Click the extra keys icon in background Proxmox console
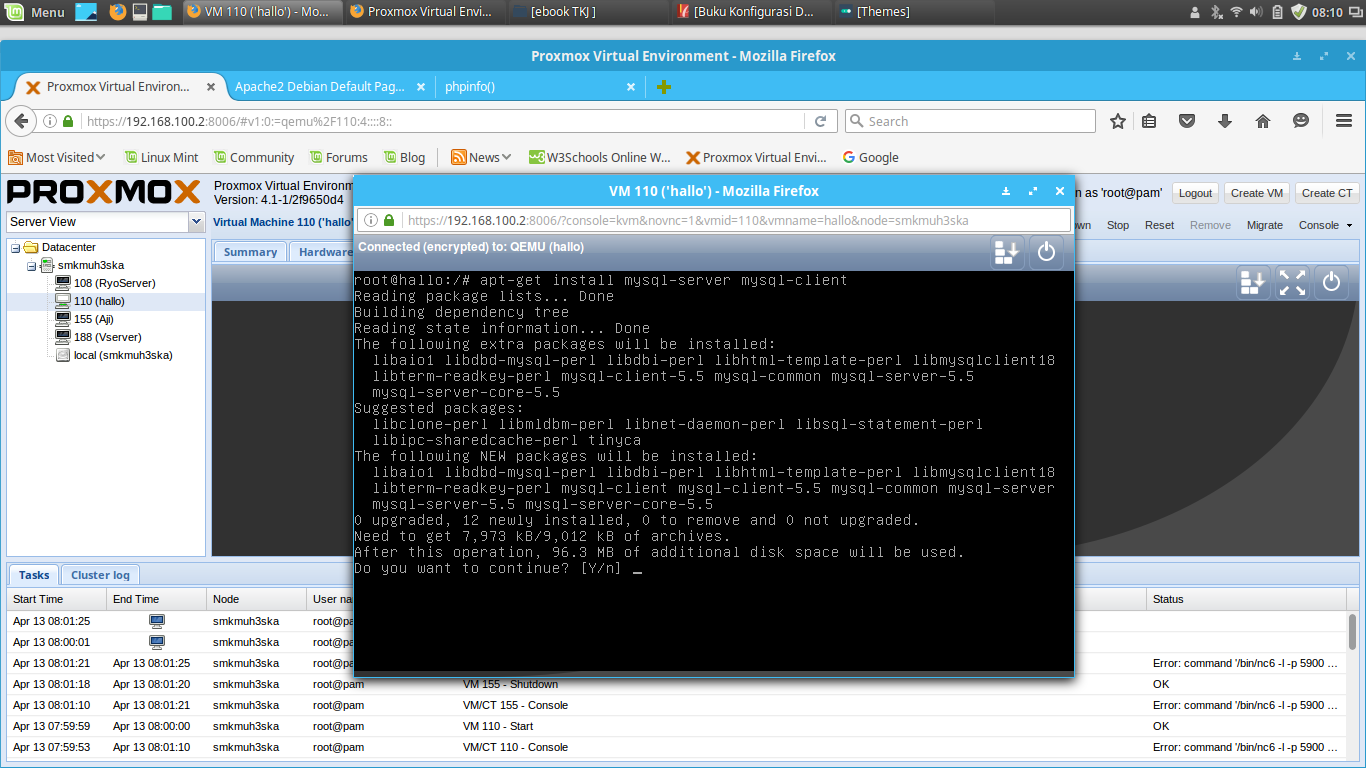This screenshot has width=1366, height=768. (1253, 282)
